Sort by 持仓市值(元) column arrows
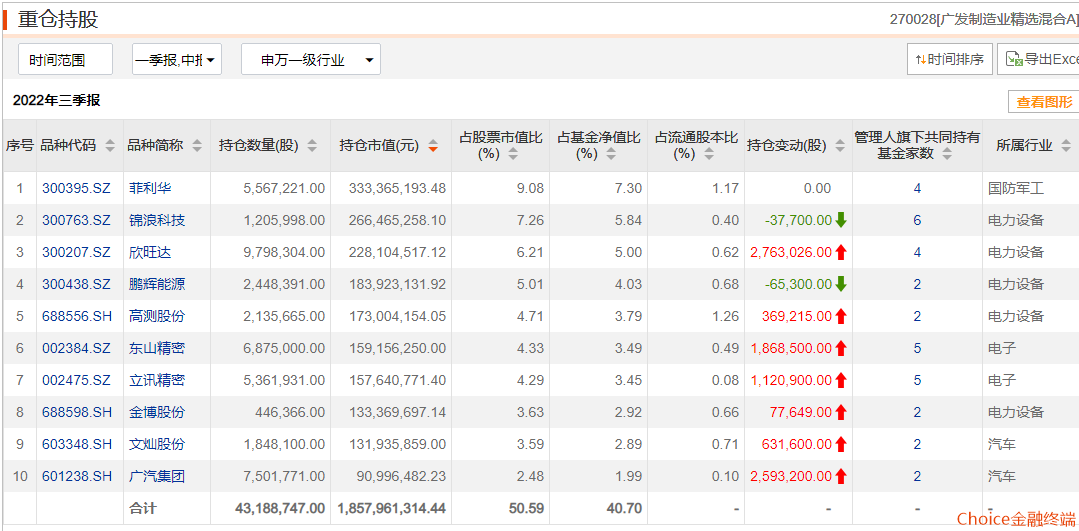The height and width of the screenshot is (531, 1079). 433,146
